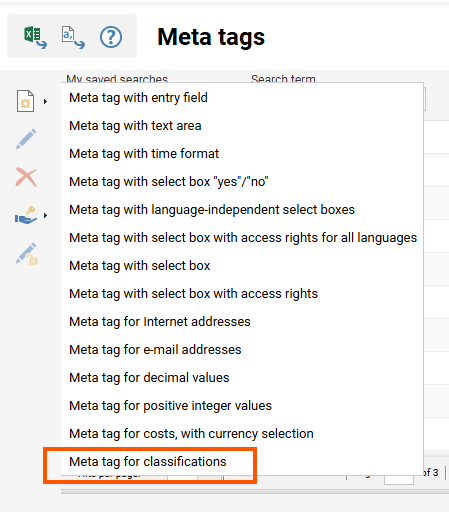449x512 pixels.
Task: Select Meta tag for e-mail addresses
Action: tap(155, 350)
